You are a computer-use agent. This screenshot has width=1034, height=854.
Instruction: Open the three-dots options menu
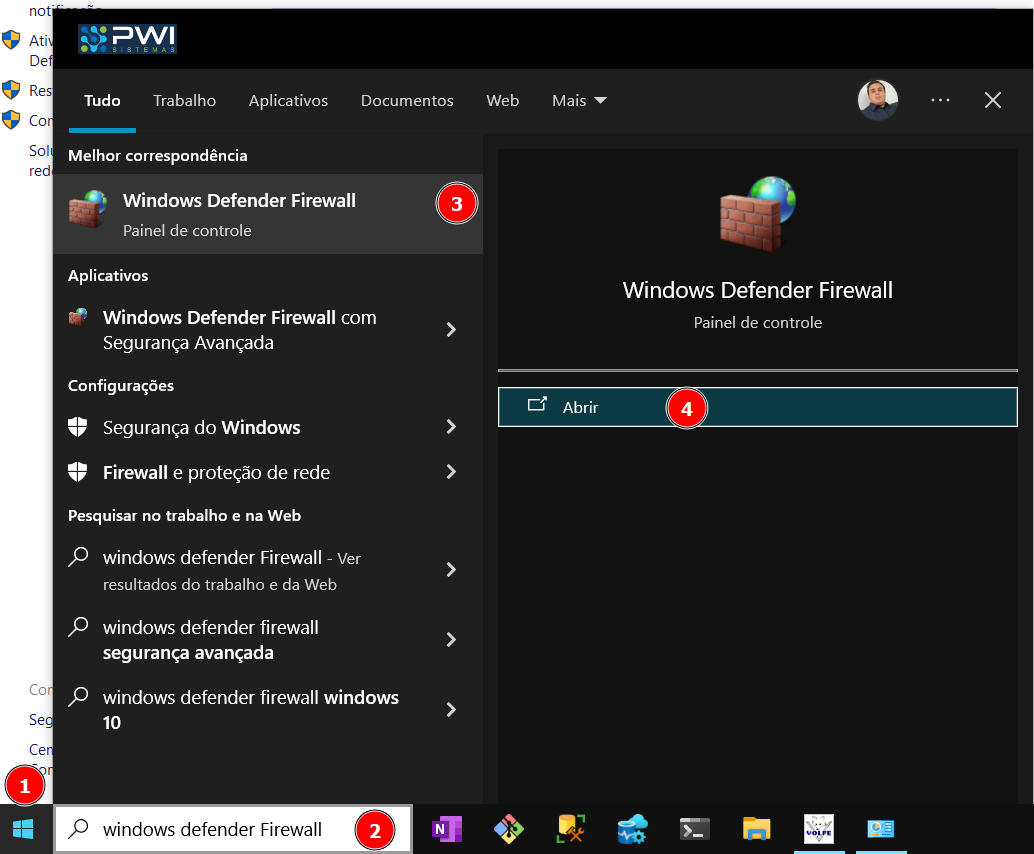tap(940, 100)
